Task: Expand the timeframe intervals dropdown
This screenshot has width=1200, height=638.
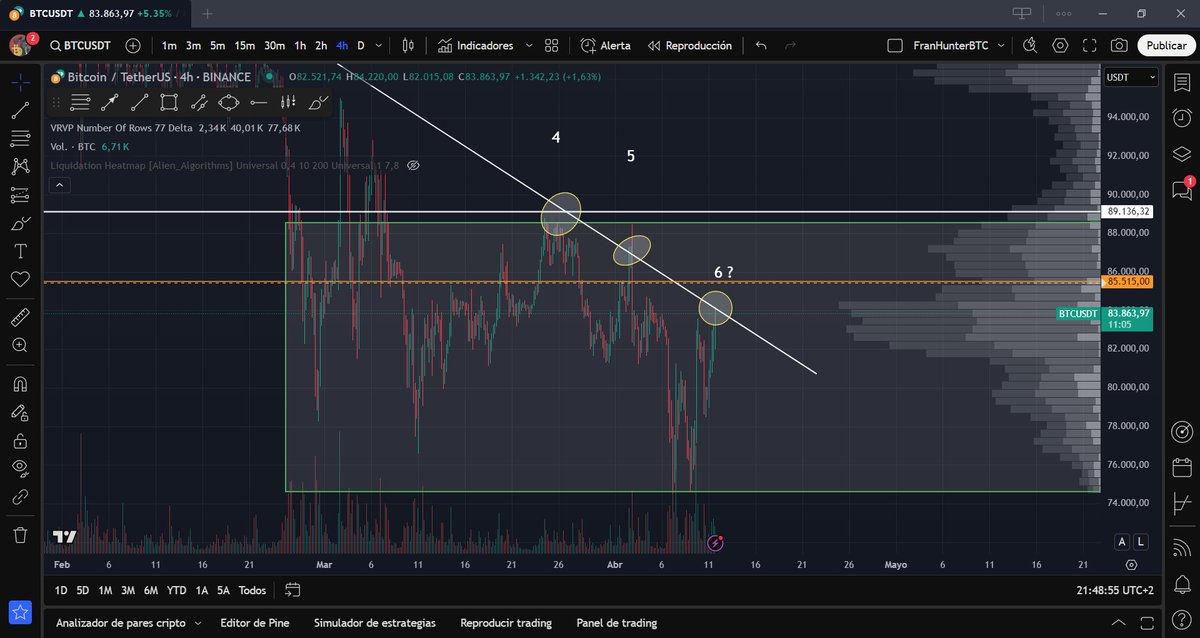Action: point(380,46)
